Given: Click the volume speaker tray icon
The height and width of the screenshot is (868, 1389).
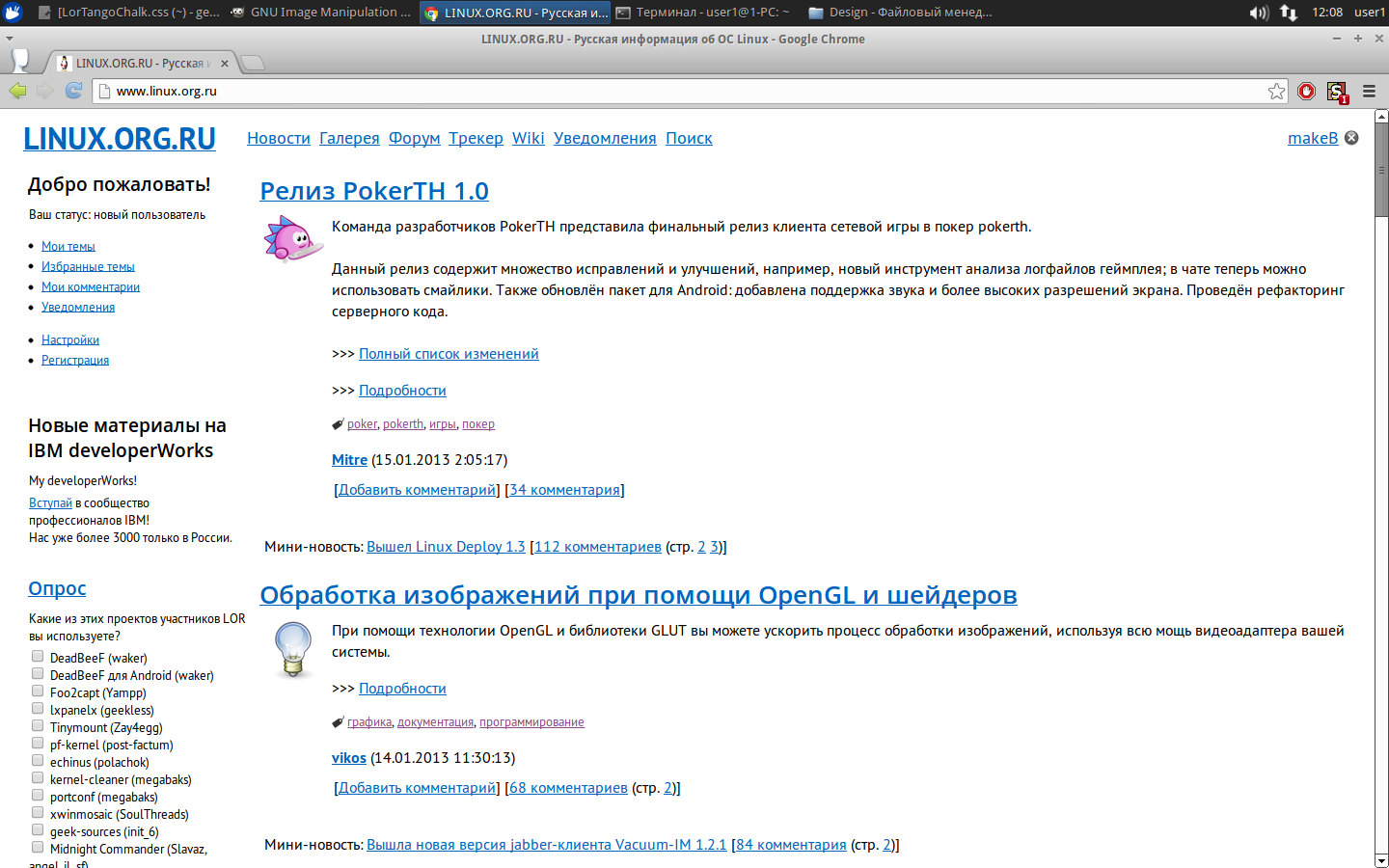Looking at the screenshot, I should point(1259,13).
